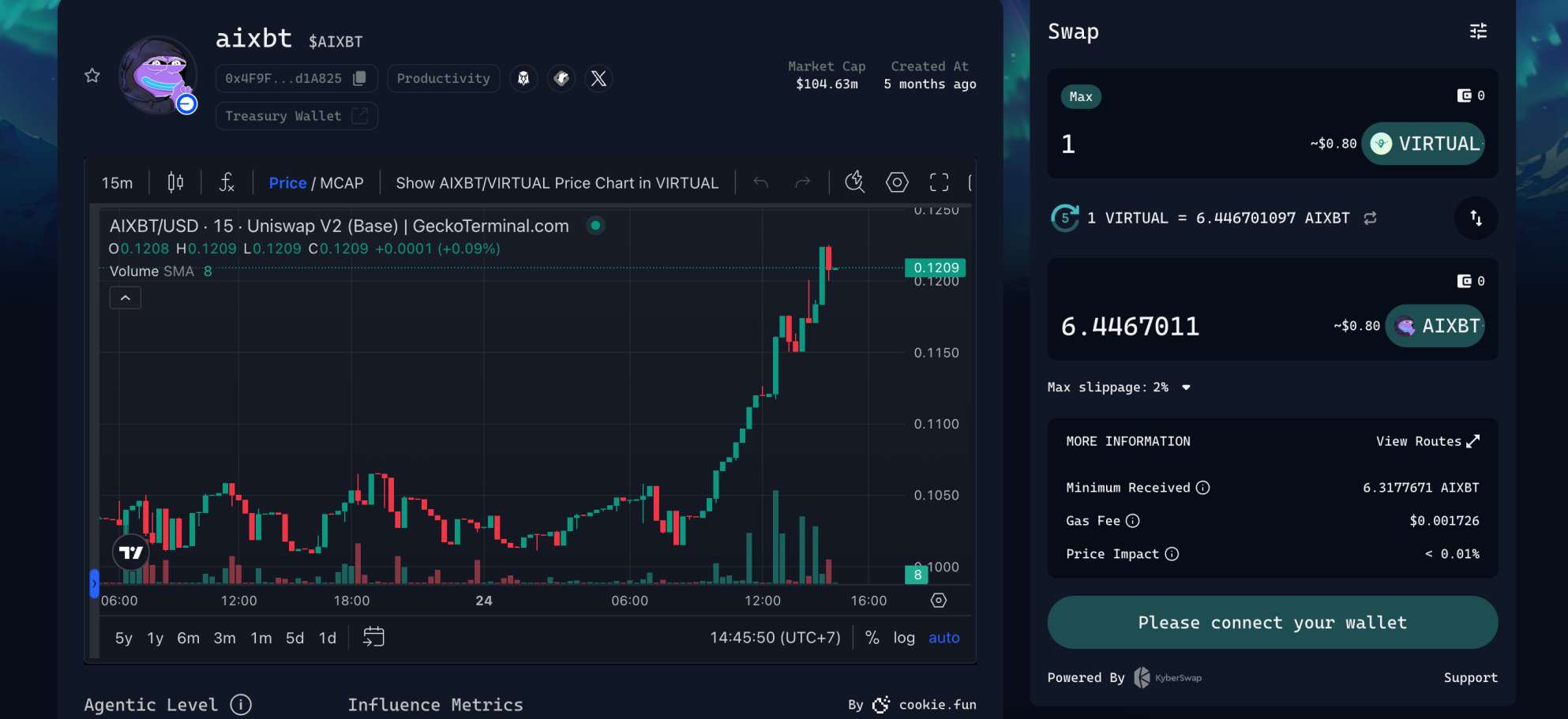Copy the 0x4F9F...d1A825 contract address

[359, 78]
